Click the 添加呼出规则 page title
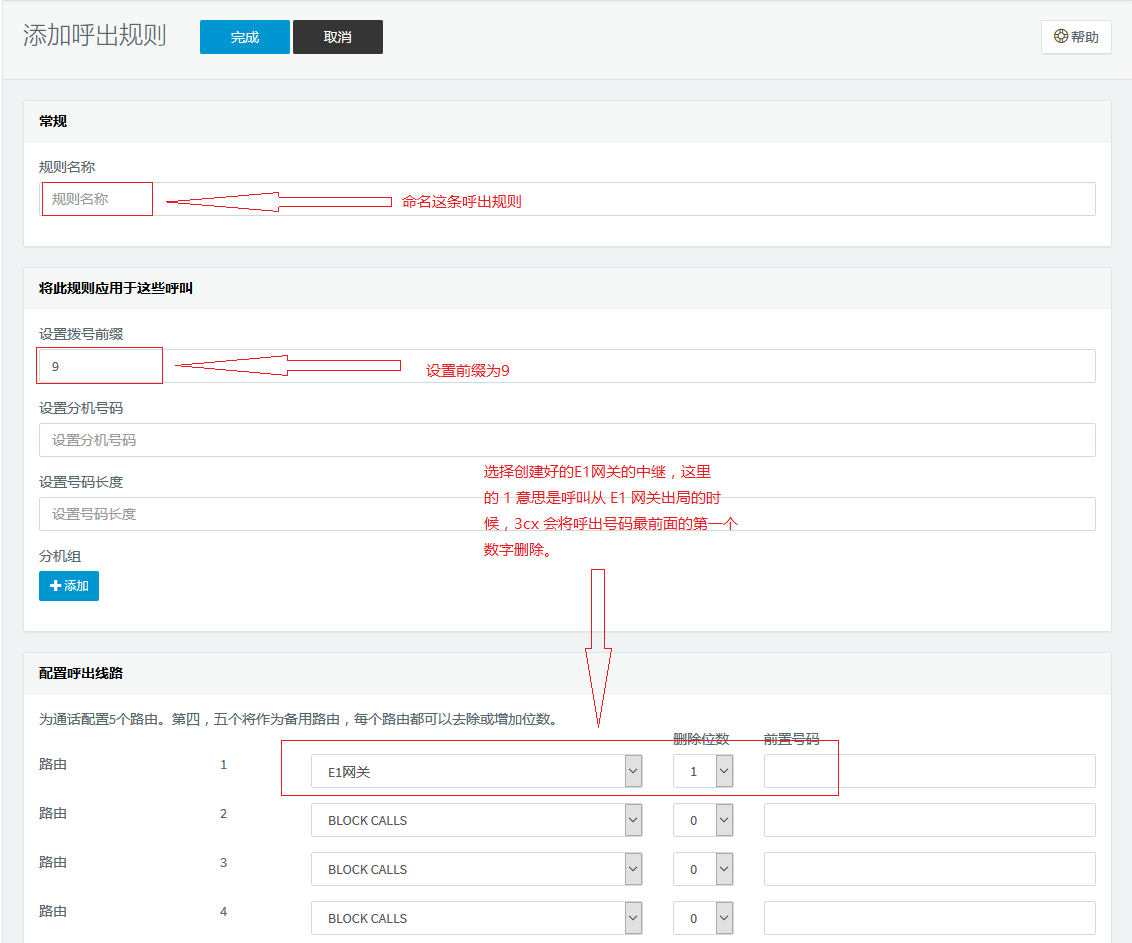The width and height of the screenshot is (1132, 943). click(x=95, y=35)
